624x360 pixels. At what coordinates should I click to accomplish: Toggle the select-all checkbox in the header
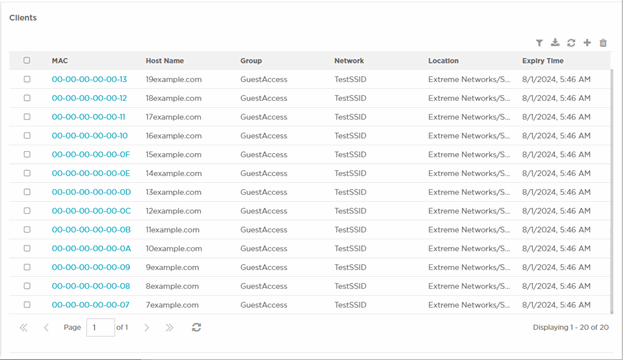[27, 60]
